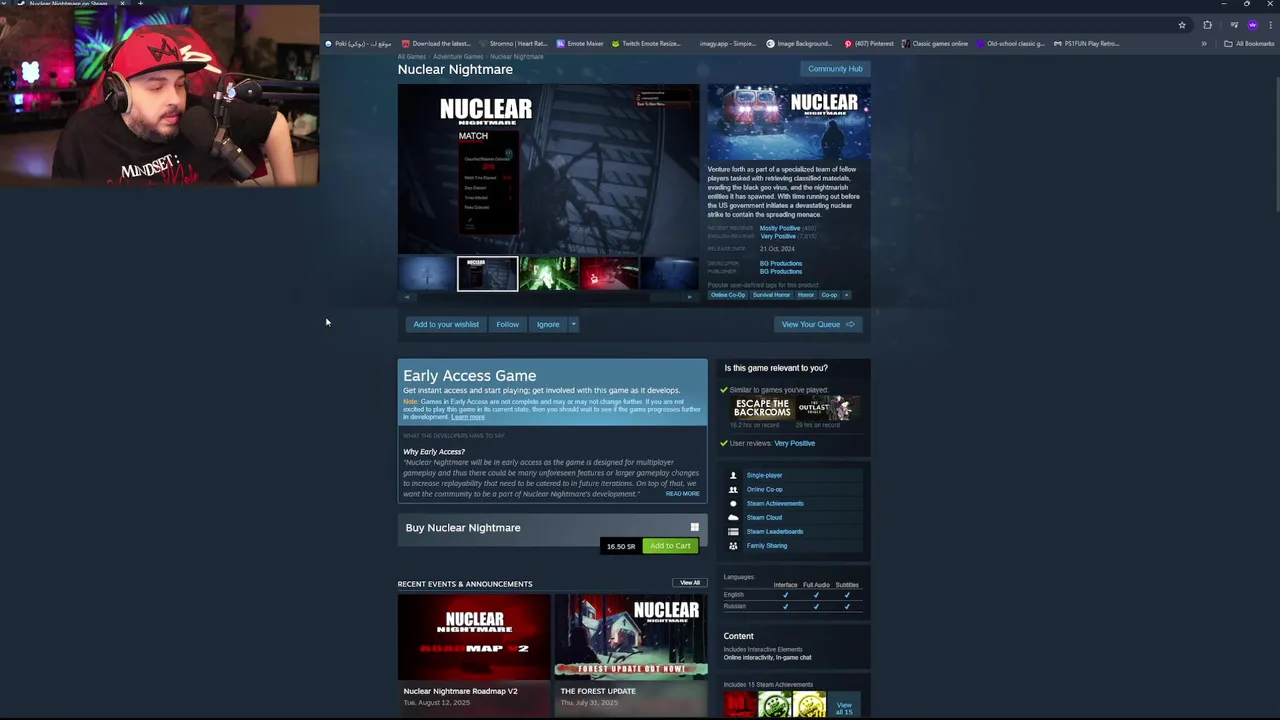This screenshot has height=720, width=1280.
Task: Open View Your Queue
Action: (817, 324)
